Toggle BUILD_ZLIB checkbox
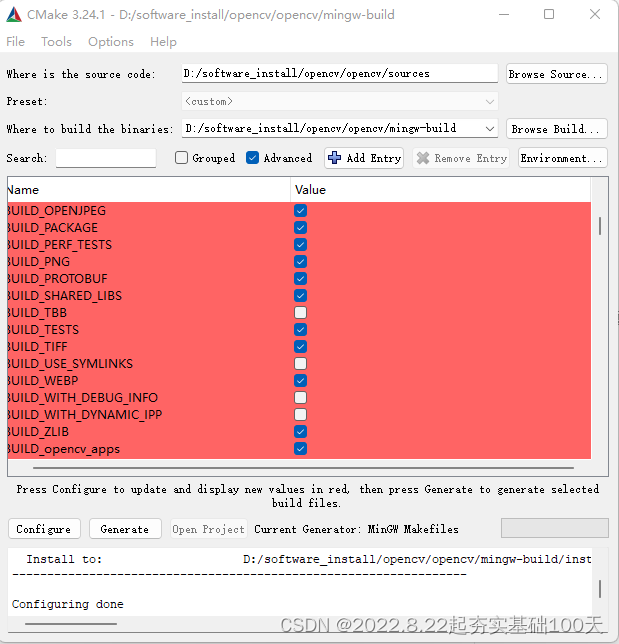This screenshot has width=619, height=644. click(300, 432)
